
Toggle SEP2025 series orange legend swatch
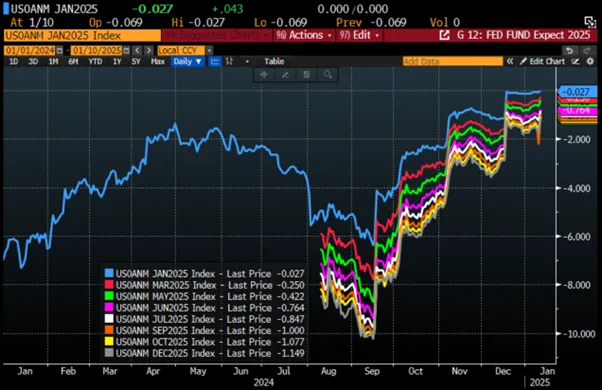click(109, 330)
